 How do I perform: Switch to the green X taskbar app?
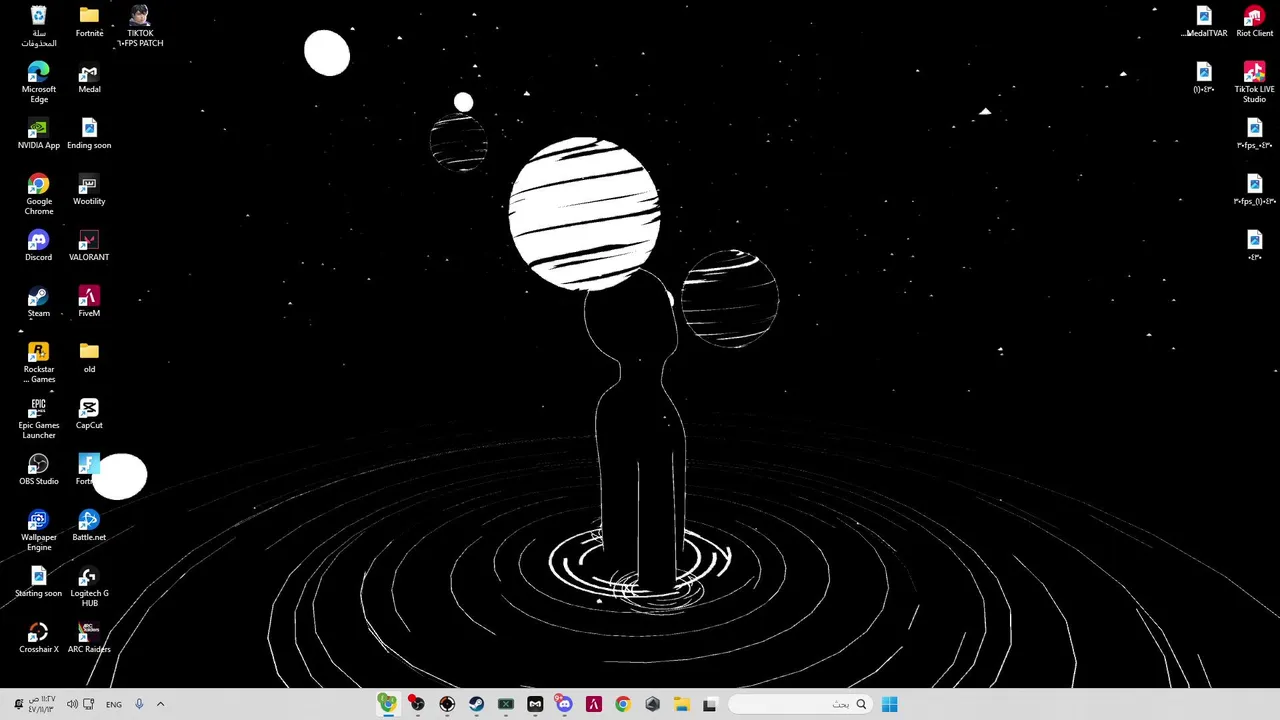[505, 704]
